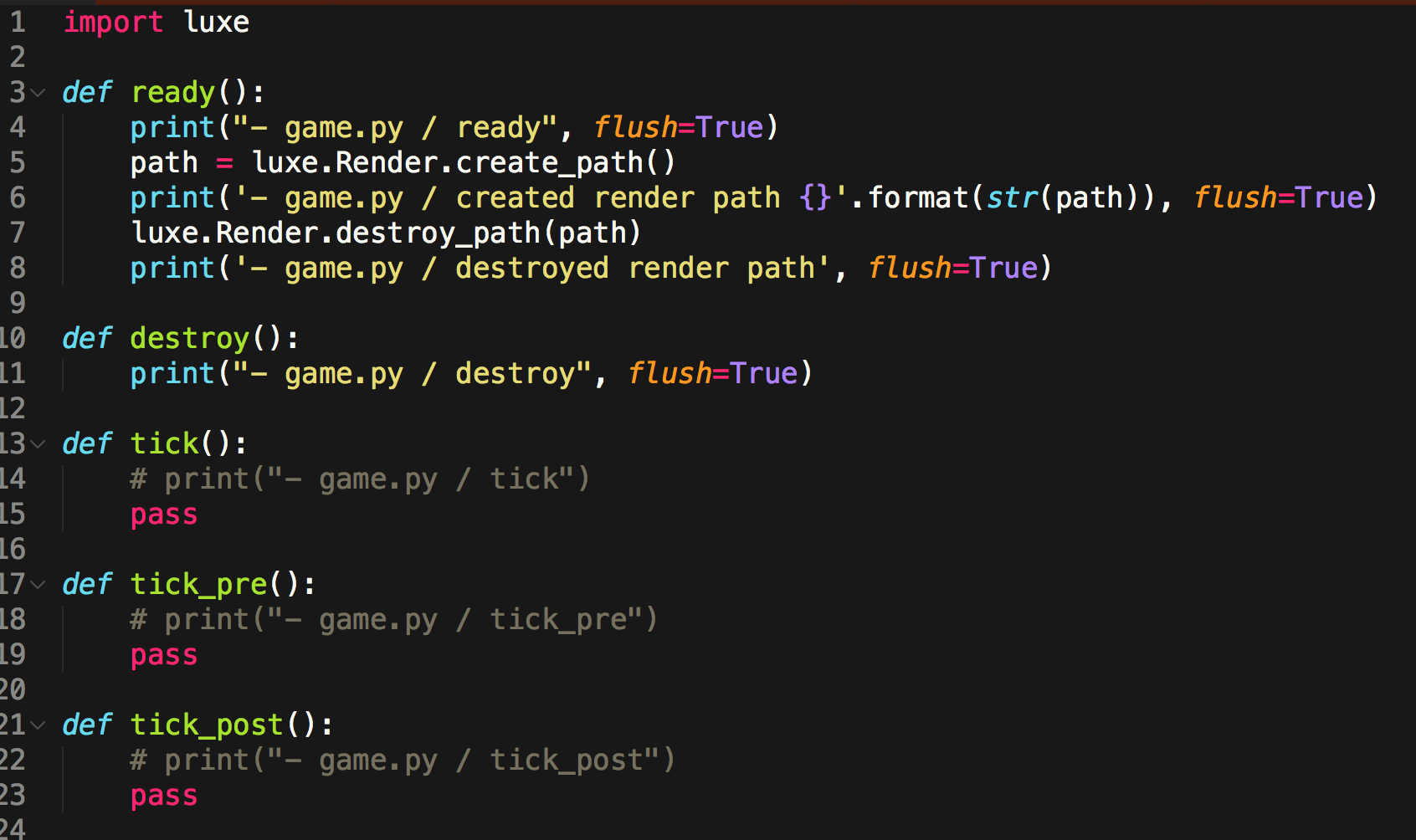The image size is (1416, 840).
Task: Click 'flush=True' on the destroy print line
Action: click(713, 373)
